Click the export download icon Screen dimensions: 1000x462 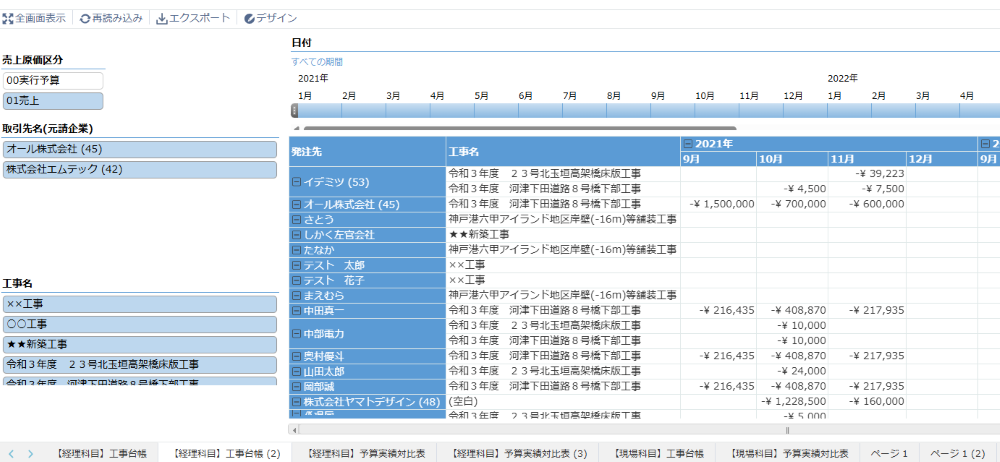click(162, 18)
